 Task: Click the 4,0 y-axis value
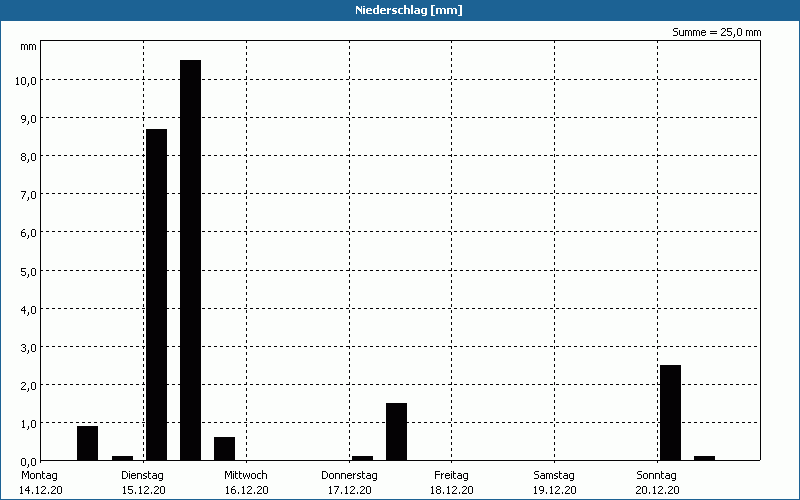pos(28,309)
